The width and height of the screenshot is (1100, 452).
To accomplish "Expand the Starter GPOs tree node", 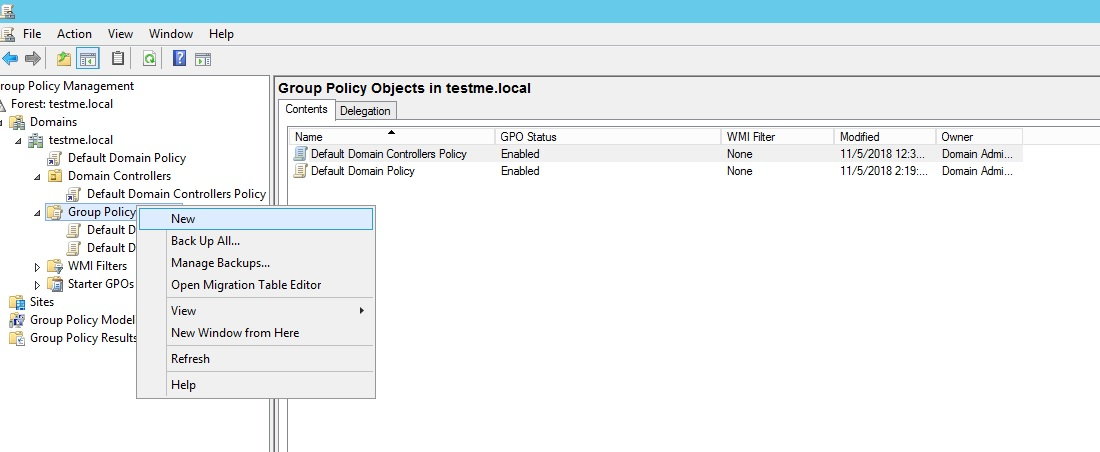I will 38,284.
